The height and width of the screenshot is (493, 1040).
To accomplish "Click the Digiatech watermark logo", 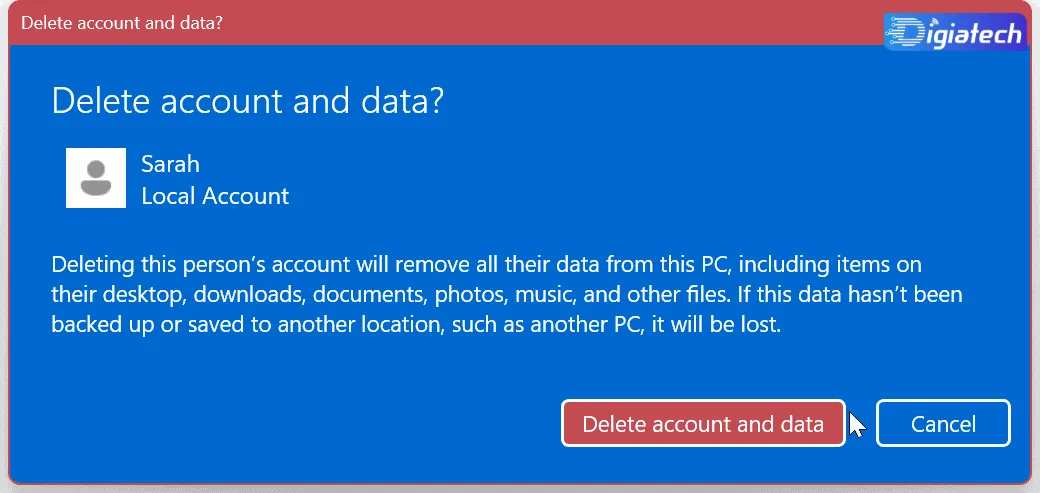I will tap(956, 32).
